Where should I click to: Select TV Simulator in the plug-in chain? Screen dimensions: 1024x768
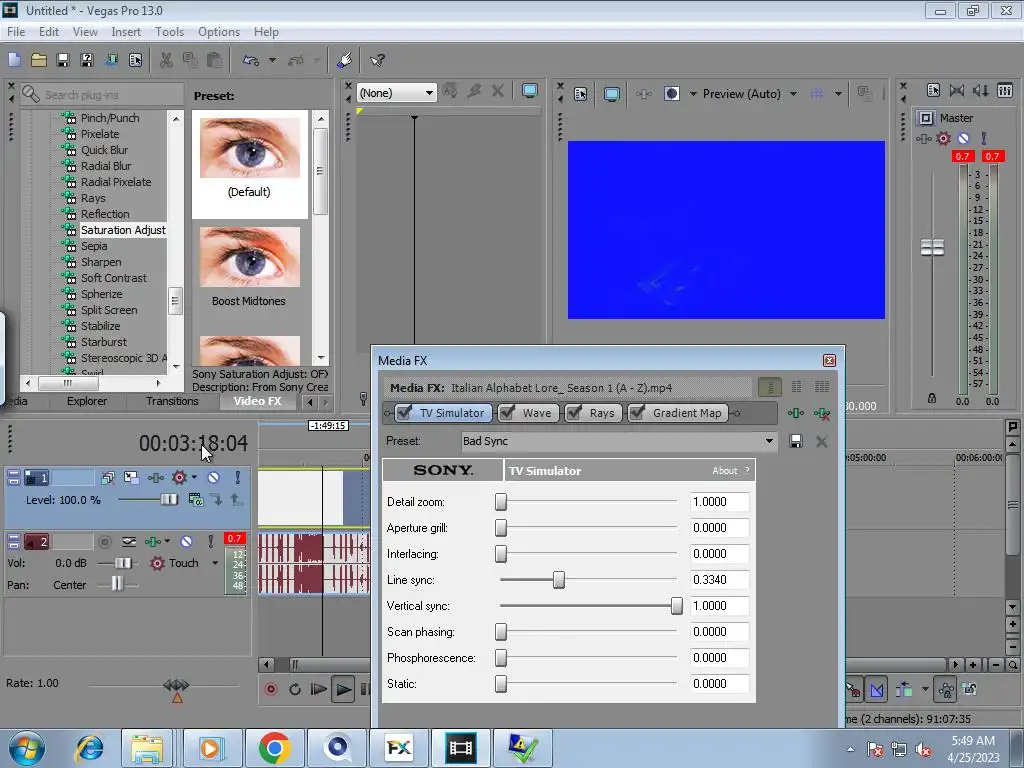point(443,413)
